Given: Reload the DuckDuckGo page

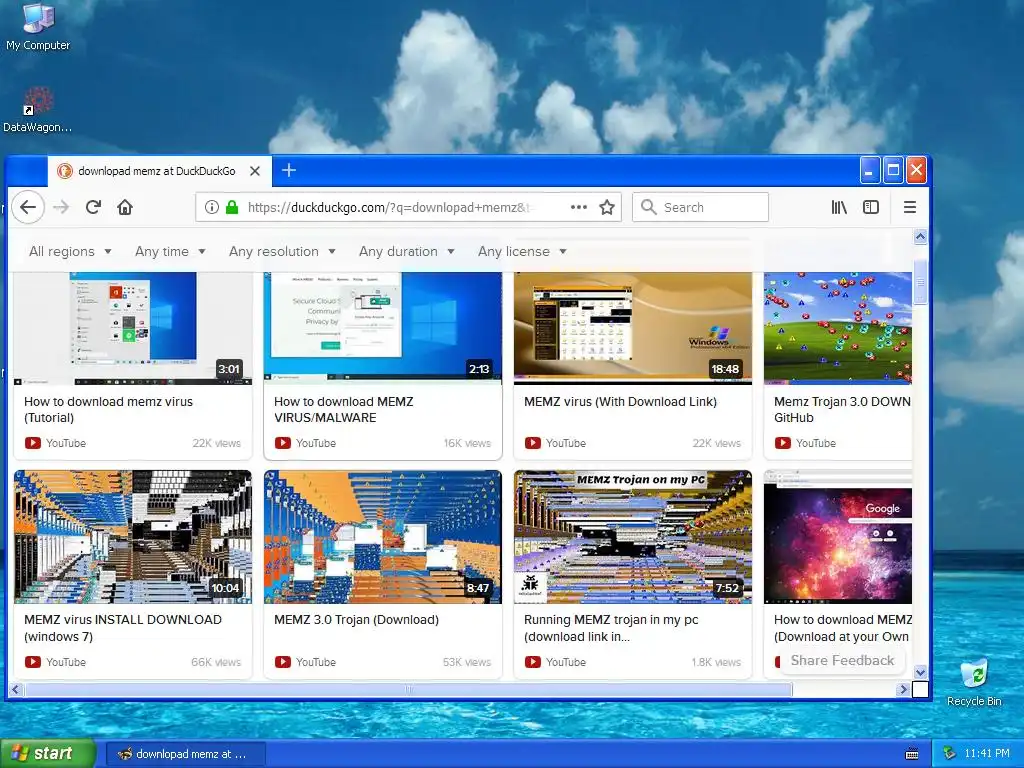Looking at the screenshot, I should click(x=93, y=208).
